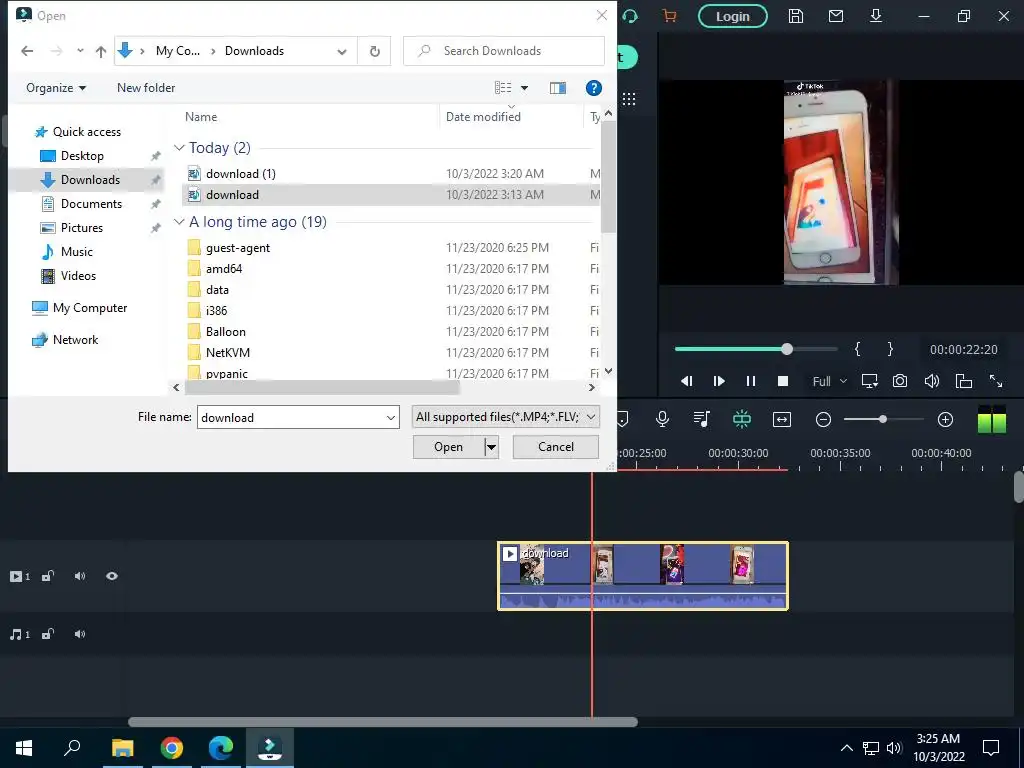Mute audio track 1 speaker
The width and height of the screenshot is (1024, 768).
tap(80, 633)
